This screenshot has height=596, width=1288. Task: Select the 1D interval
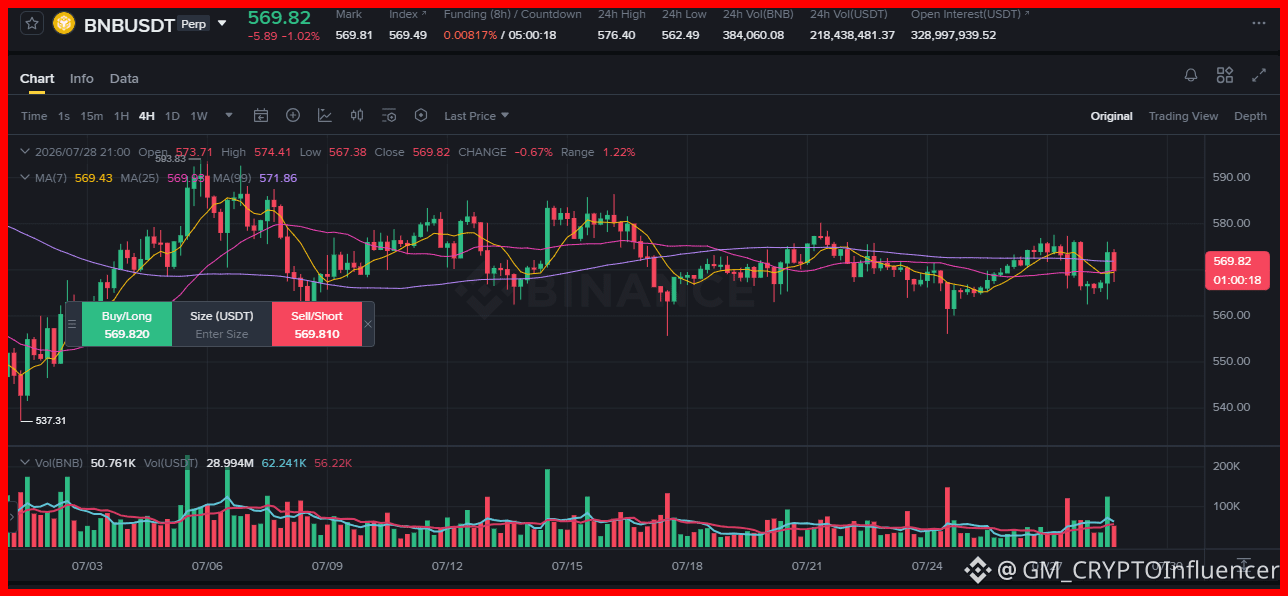click(172, 116)
